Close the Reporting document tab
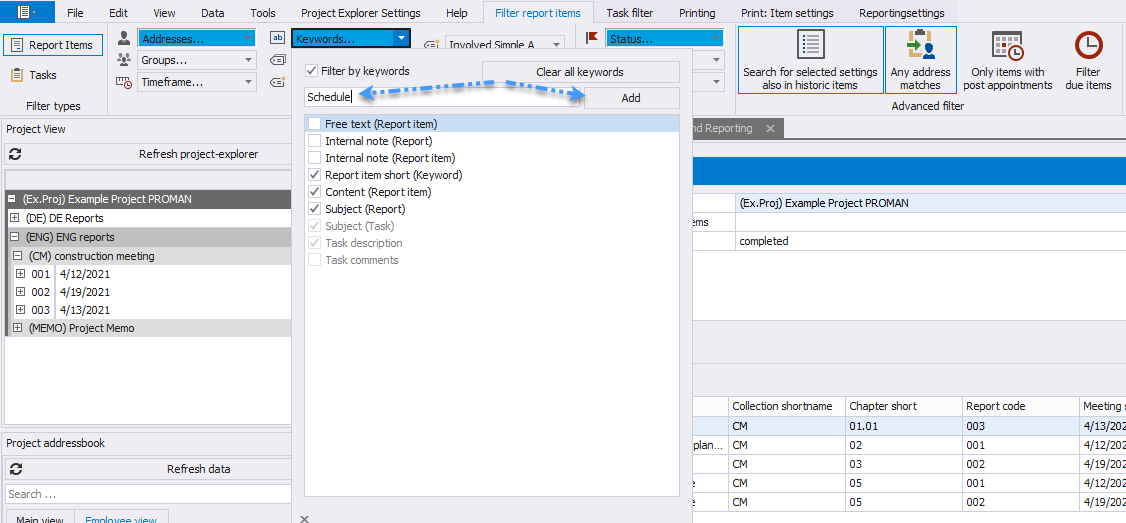The image size is (1126, 523). pos(770,128)
